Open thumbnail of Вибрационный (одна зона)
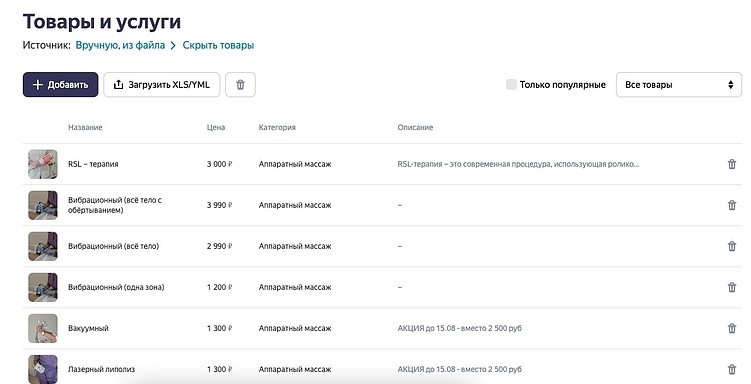 (43, 288)
